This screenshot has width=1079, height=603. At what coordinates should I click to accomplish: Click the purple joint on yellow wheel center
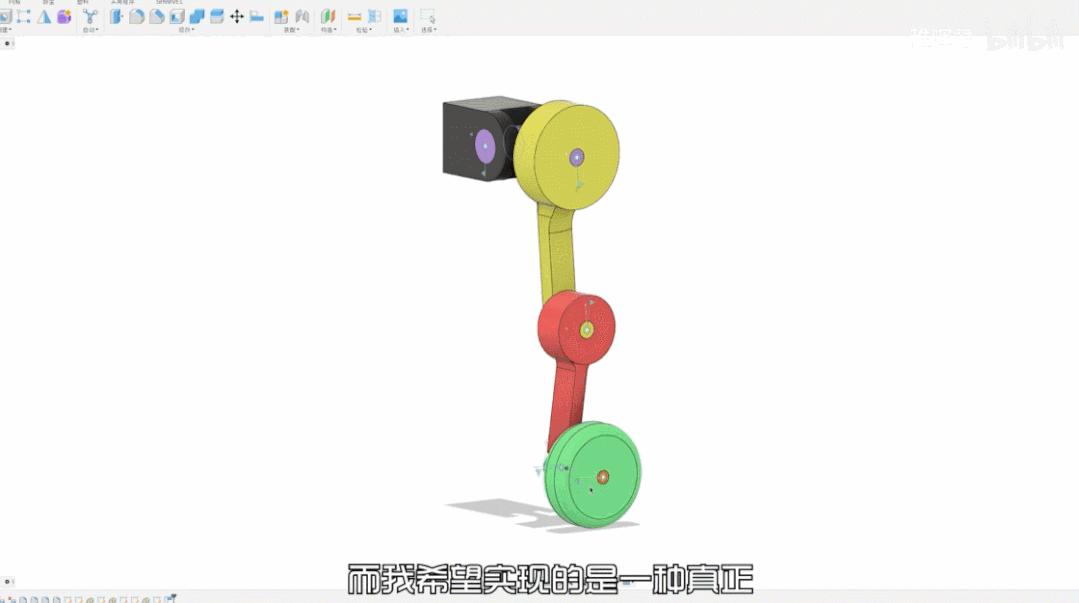[577, 158]
